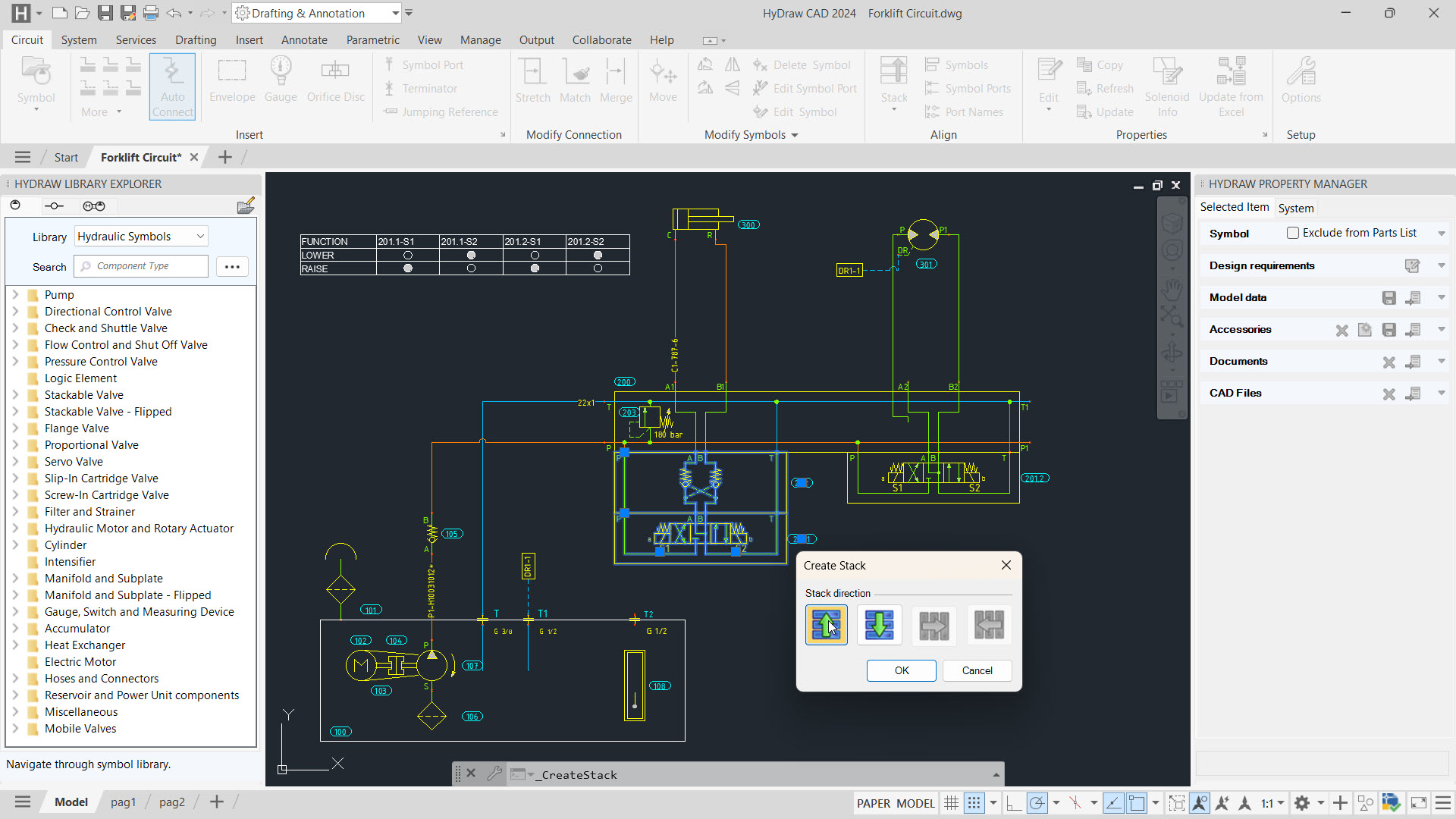This screenshot has width=1456, height=819.
Task: Expand the Symbol section in Property Manager
Action: coord(1441,234)
